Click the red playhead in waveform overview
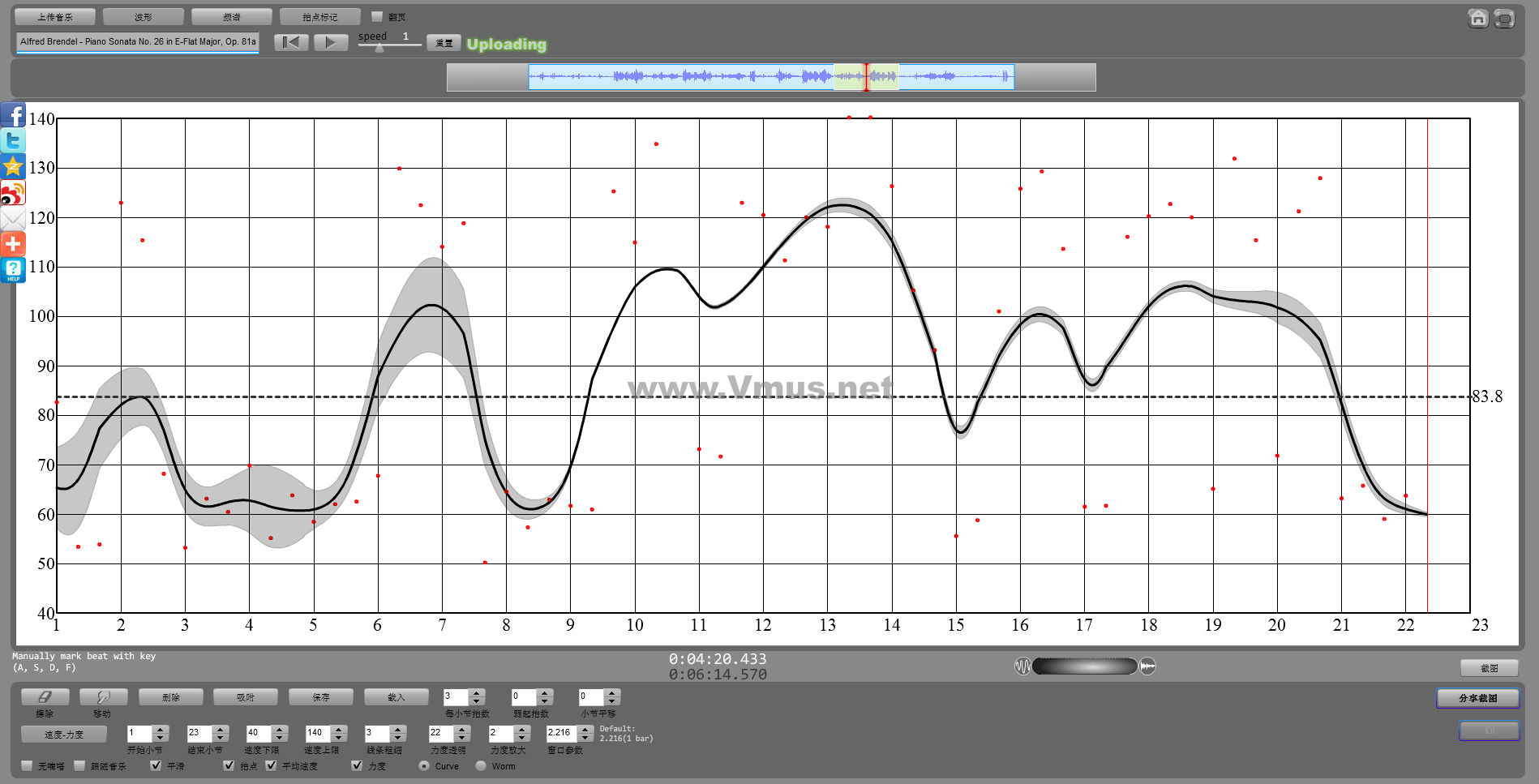The width and height of the screenshot is (1539, 784). (866, 77)
